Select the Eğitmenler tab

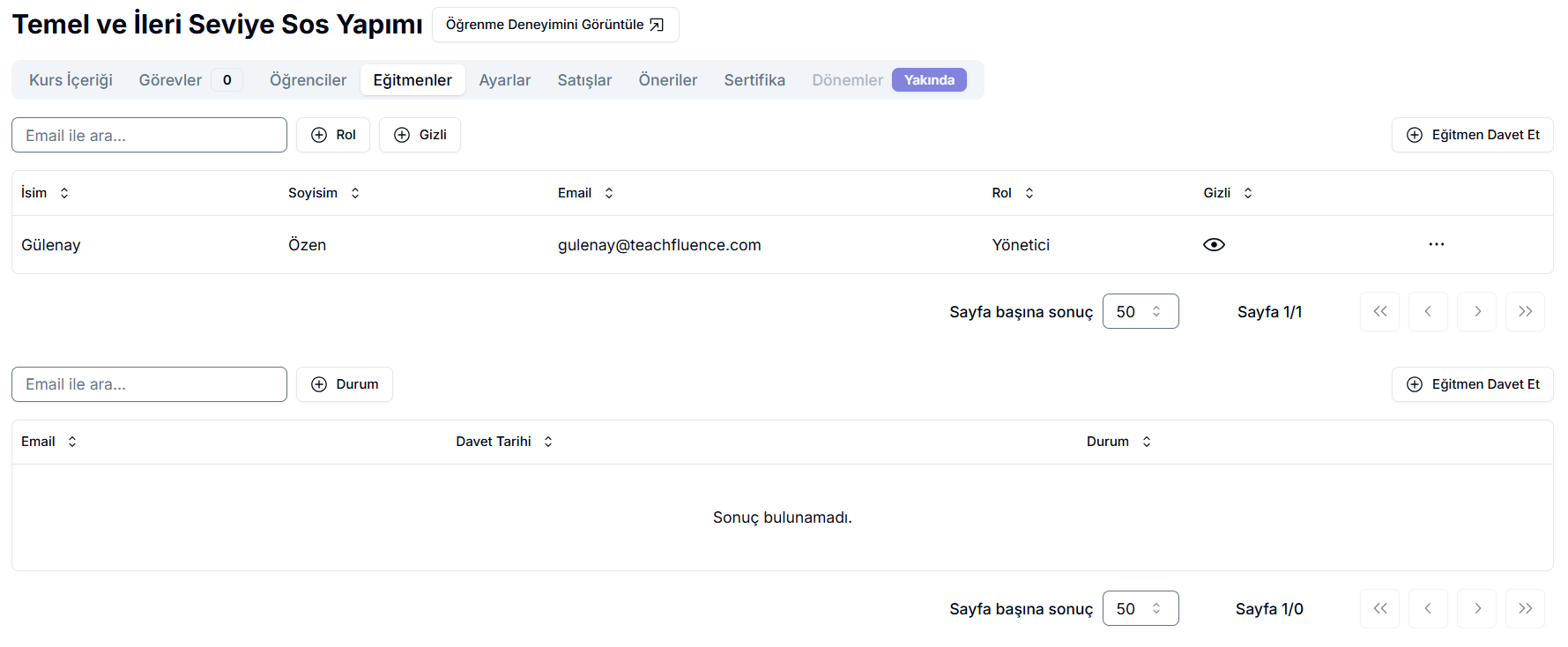point(412,80)
